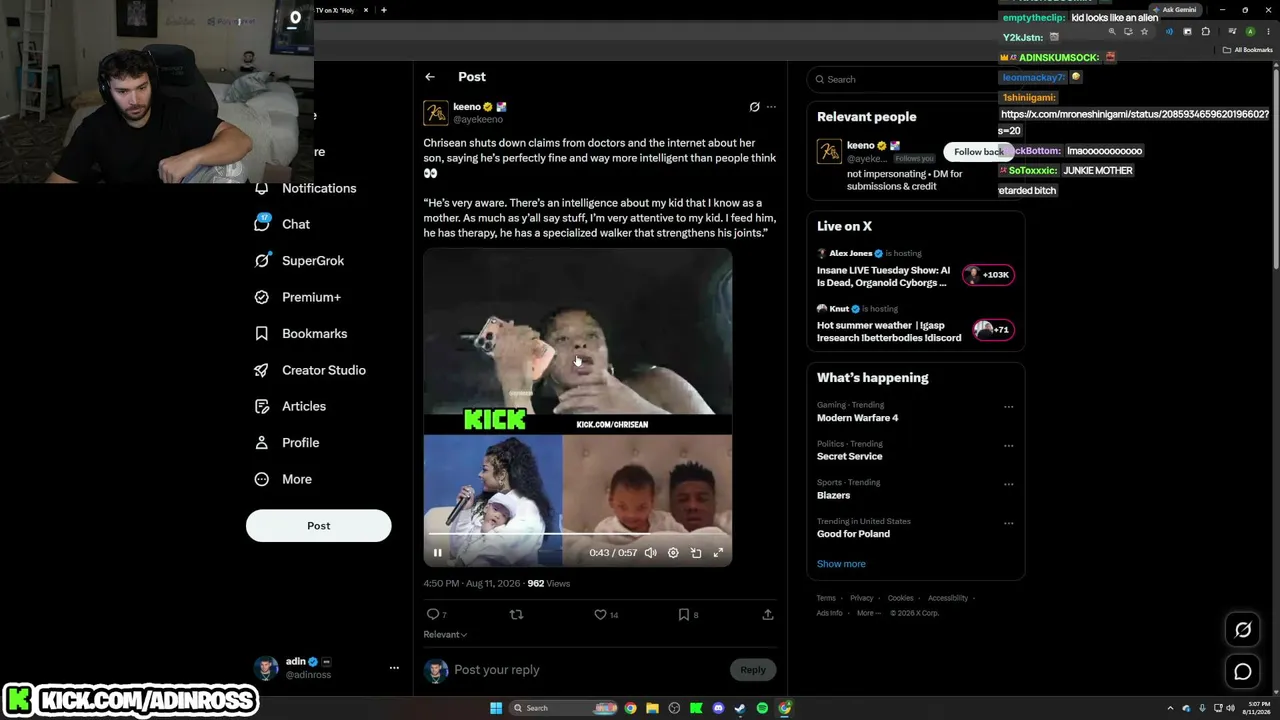Screen dimensions: 1280x720
Task: Open the taskbar clock showing 5:07 PM
Action: [x=1258, y=708]
